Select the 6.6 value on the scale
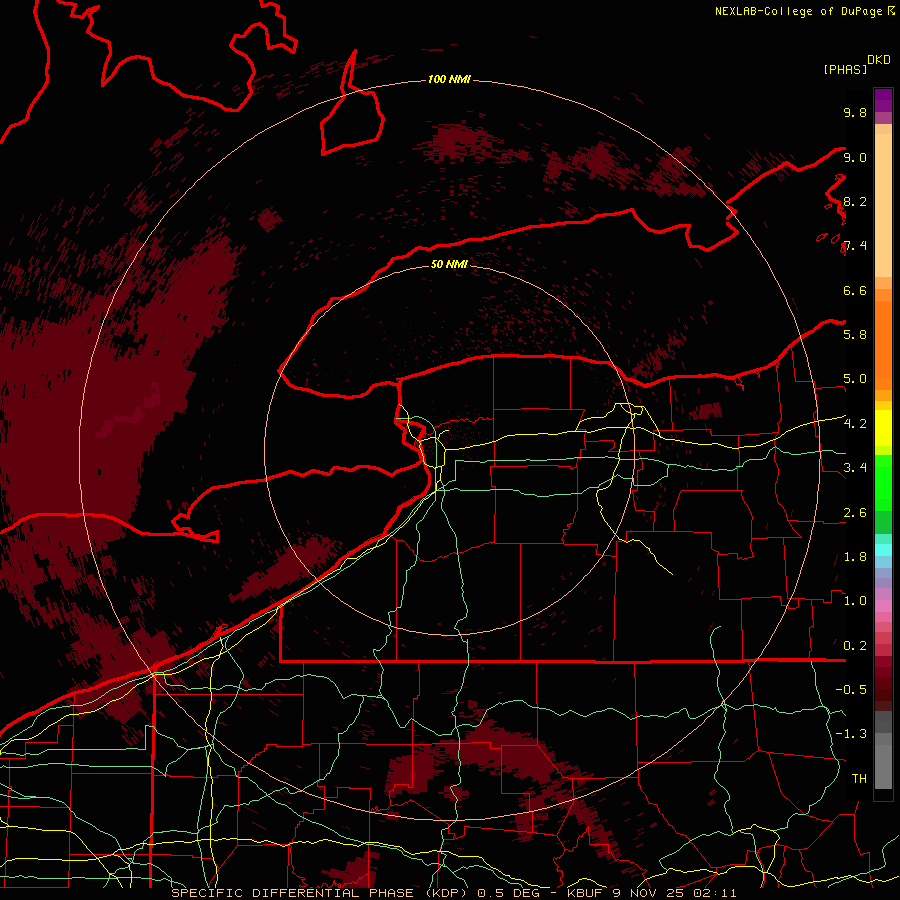 point(855,290)
